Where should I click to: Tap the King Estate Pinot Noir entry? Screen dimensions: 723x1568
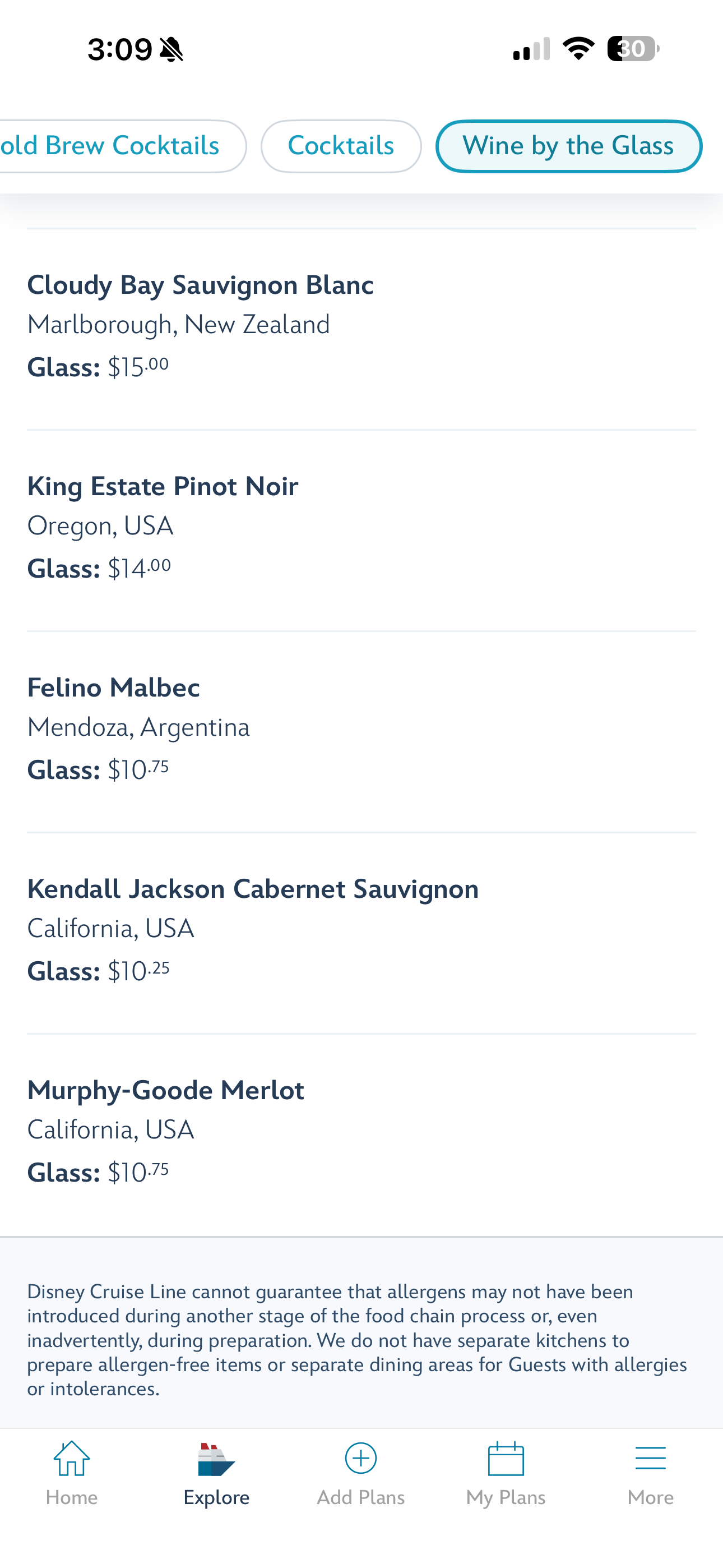click(x=163, y=486)
